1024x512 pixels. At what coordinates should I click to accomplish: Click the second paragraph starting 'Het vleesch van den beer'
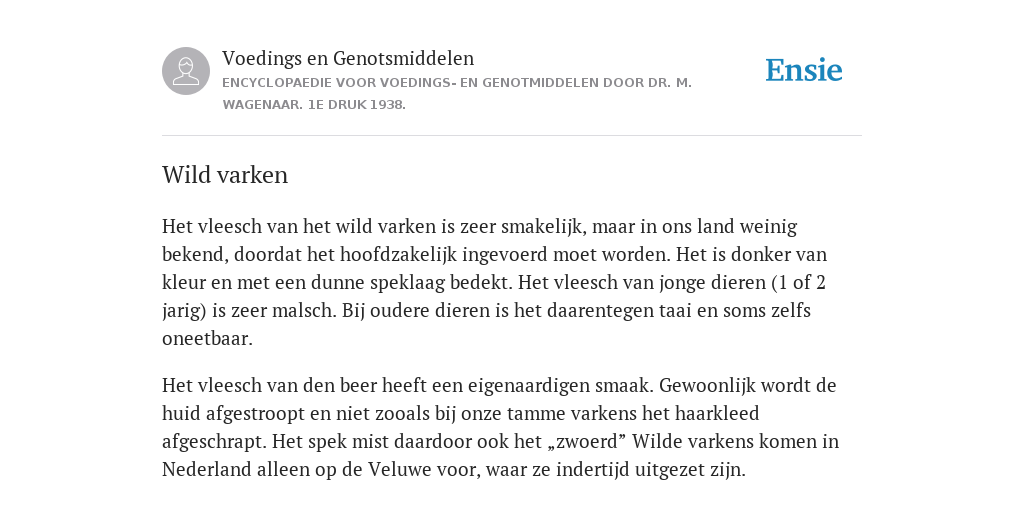click(500, 427)
